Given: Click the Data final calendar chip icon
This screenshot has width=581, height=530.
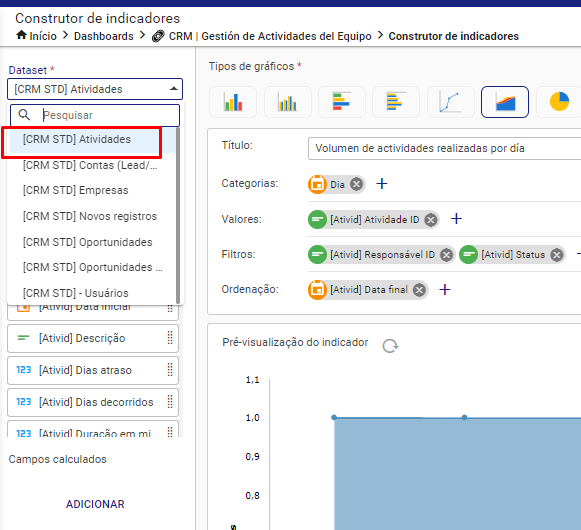Looking at the screenshot, I should 317,290.
